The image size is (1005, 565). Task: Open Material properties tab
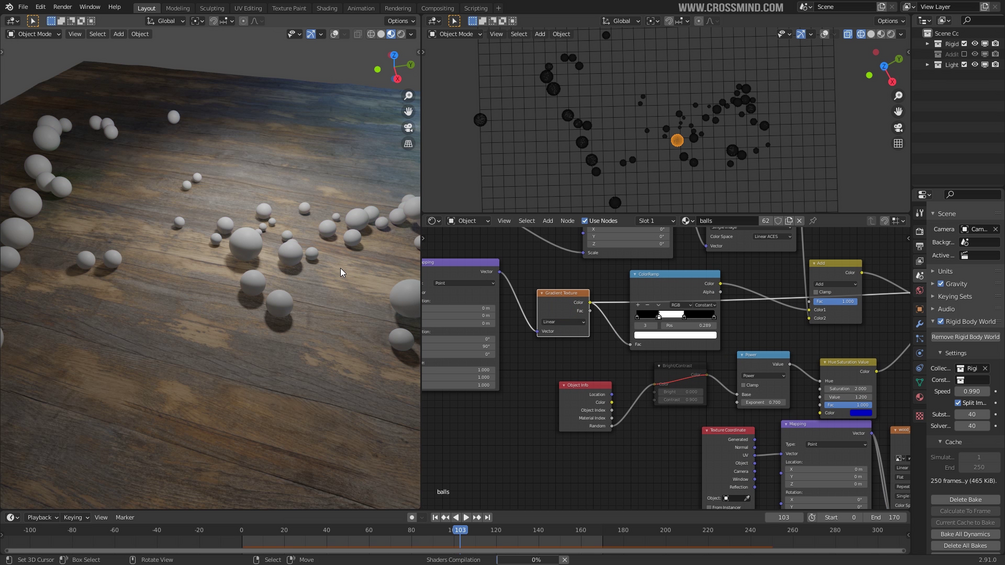[920, 397]
